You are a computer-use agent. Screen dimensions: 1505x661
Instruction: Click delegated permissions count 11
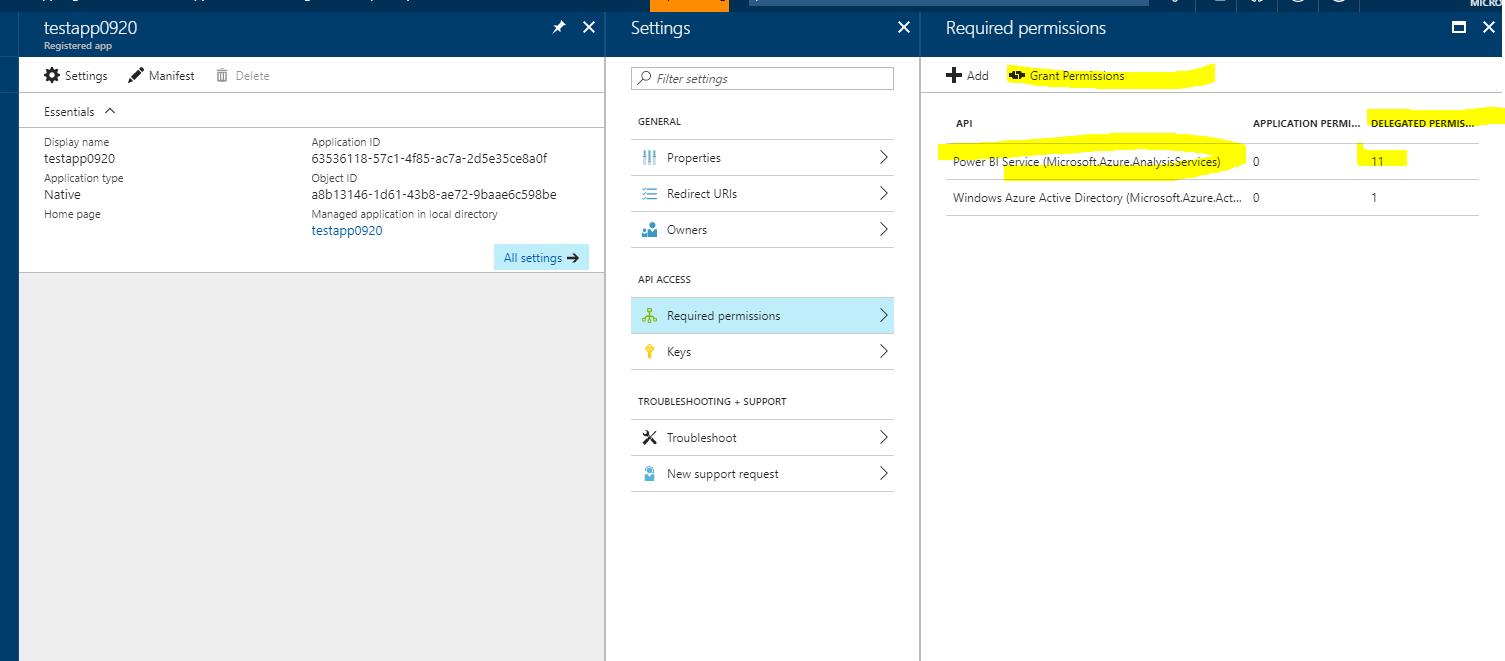click(1377, 161)
